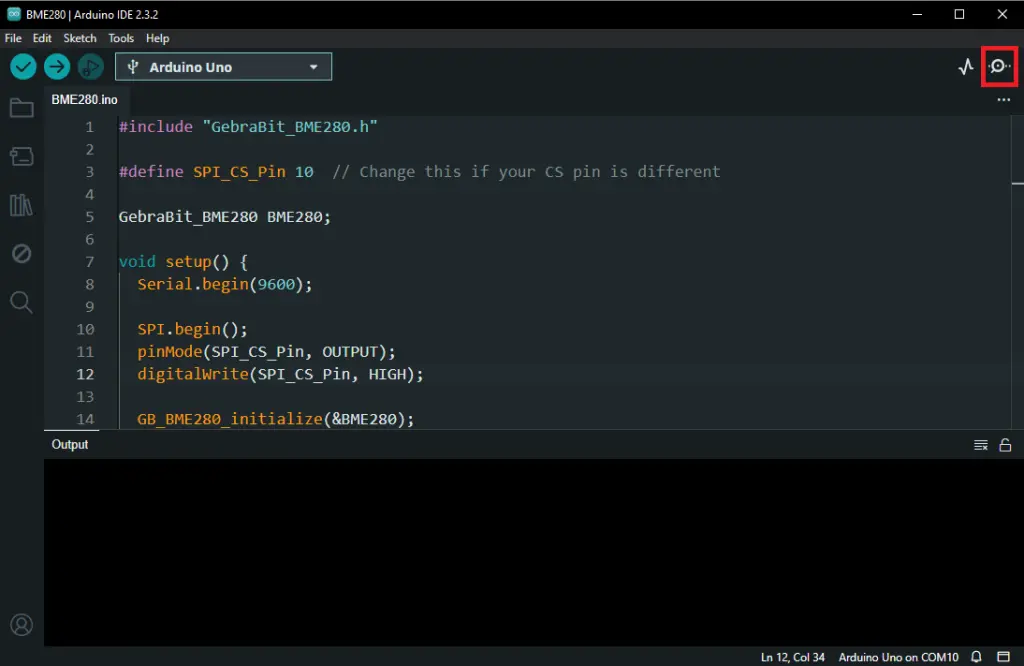This screenshot has height=666, width=1024.
Task: Click the 'SPI.begin();' line
Action: pyautogui.click(x=192, y=330)
